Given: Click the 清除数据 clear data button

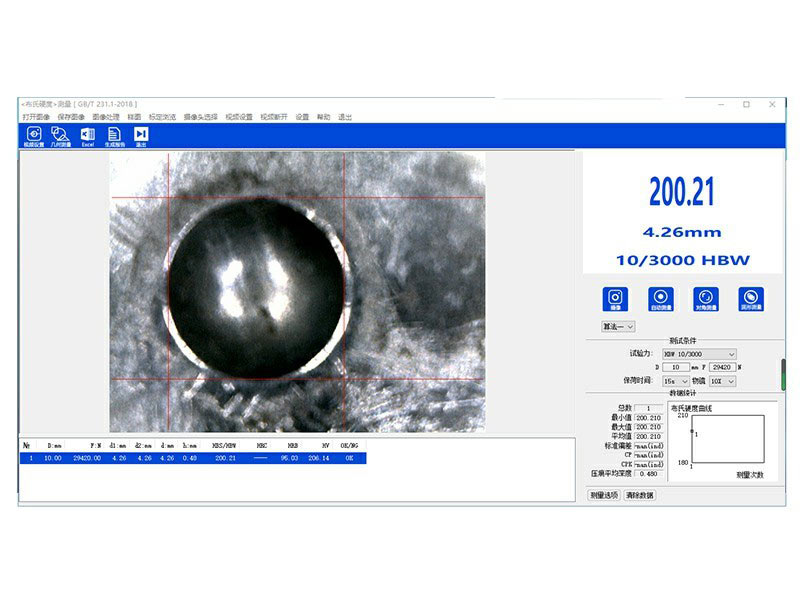Looking at the screenshot, I should pos(640,495).
